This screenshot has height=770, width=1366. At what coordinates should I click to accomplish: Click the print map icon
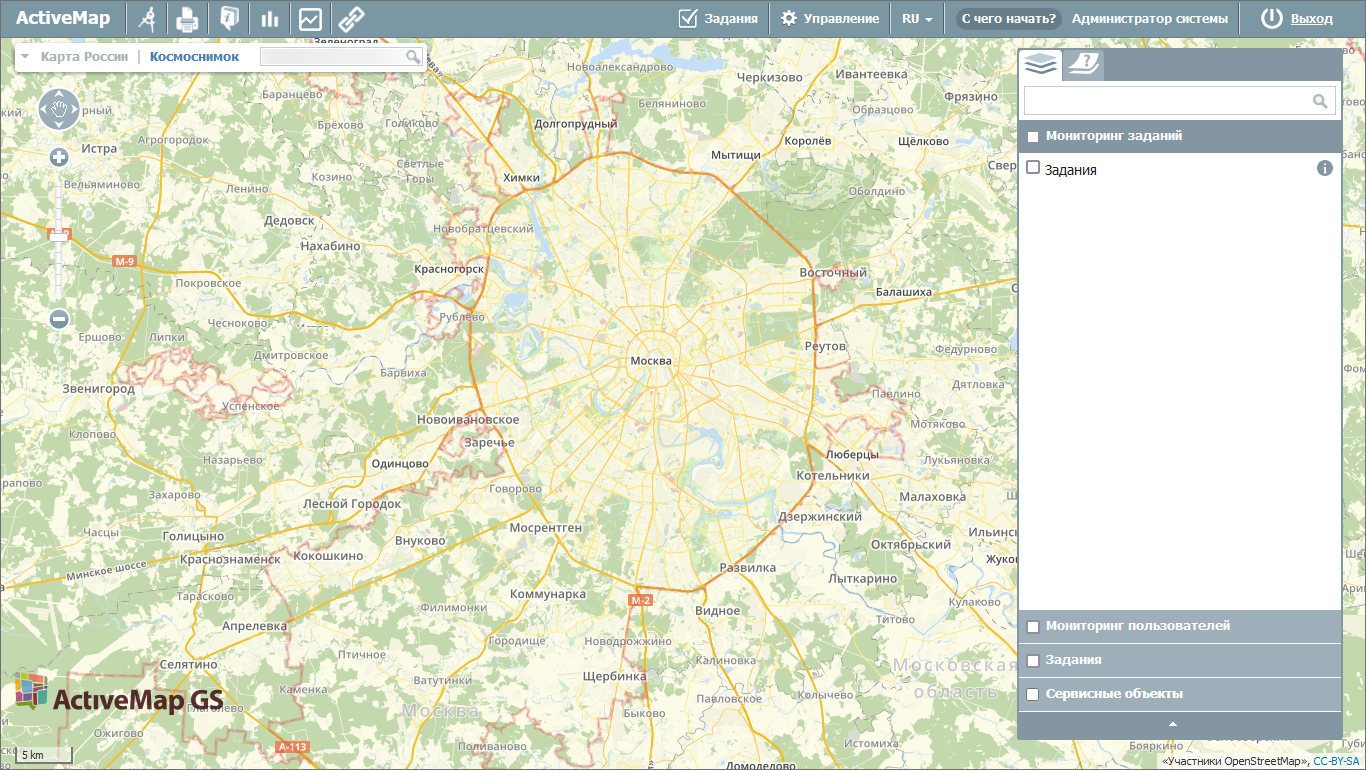point(187,19)
